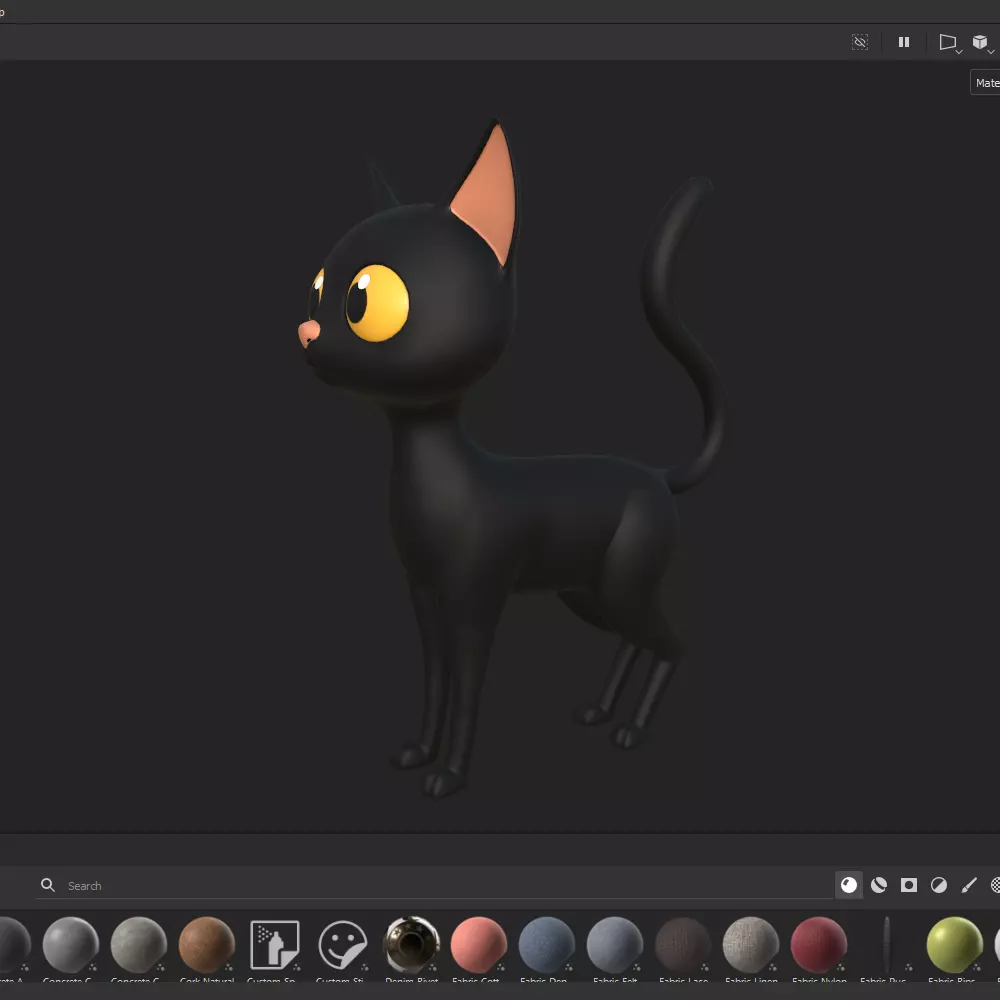This screenshot has width=1000, height=1000.
Task: Pause the viewport rendering
Action: click(x=904, y=42)
